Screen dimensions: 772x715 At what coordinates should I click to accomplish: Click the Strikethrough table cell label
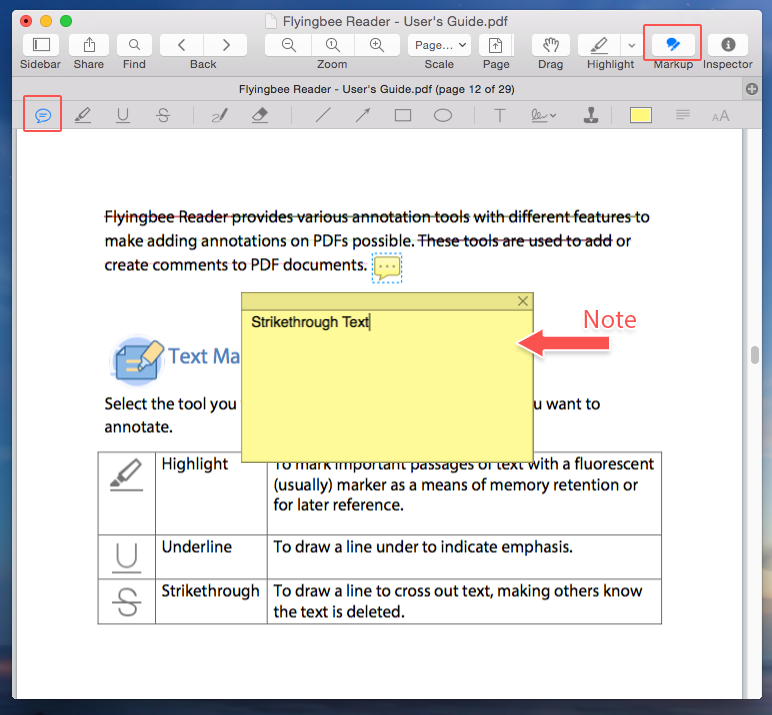click(210, 591)
